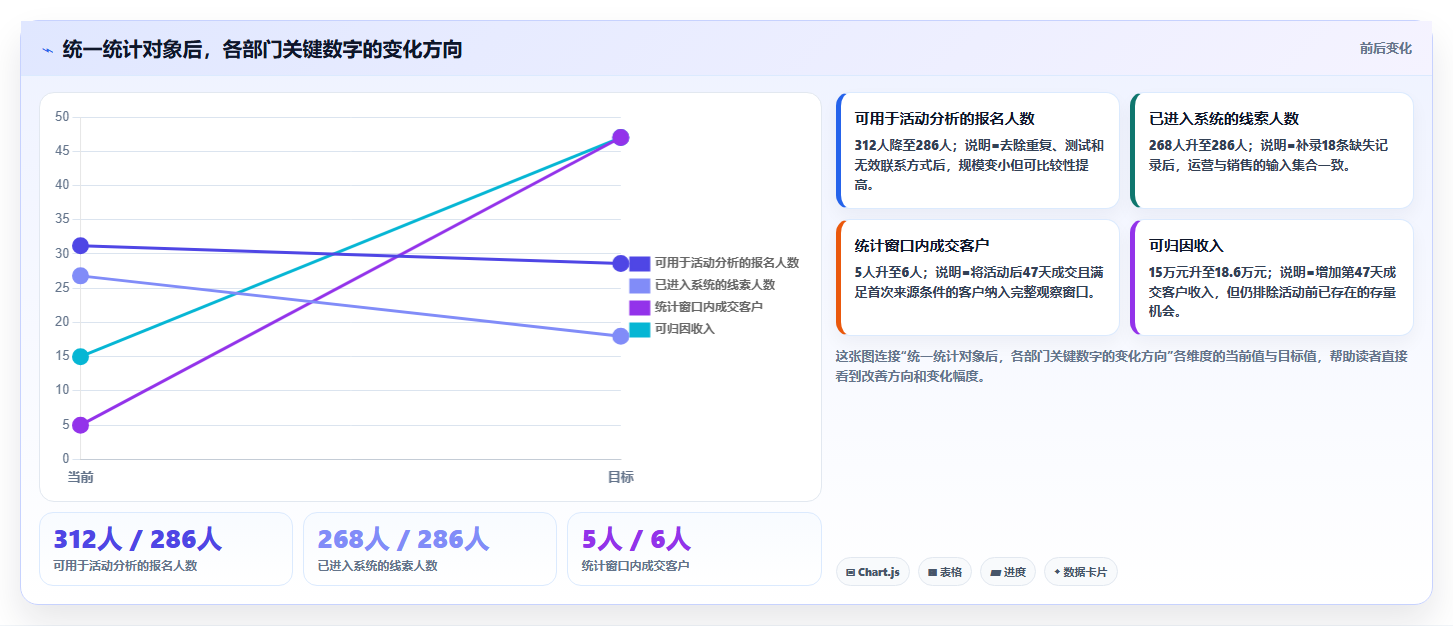
Task: Click the 前后变化 label in the header
Action: (x=1385, y=48)
